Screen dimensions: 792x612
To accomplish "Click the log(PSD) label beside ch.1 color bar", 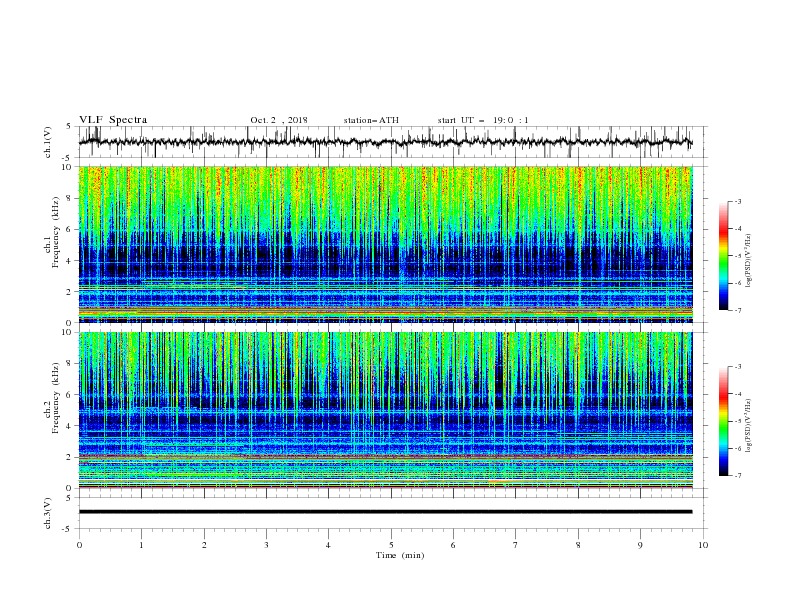I will (x=748, y=261).
